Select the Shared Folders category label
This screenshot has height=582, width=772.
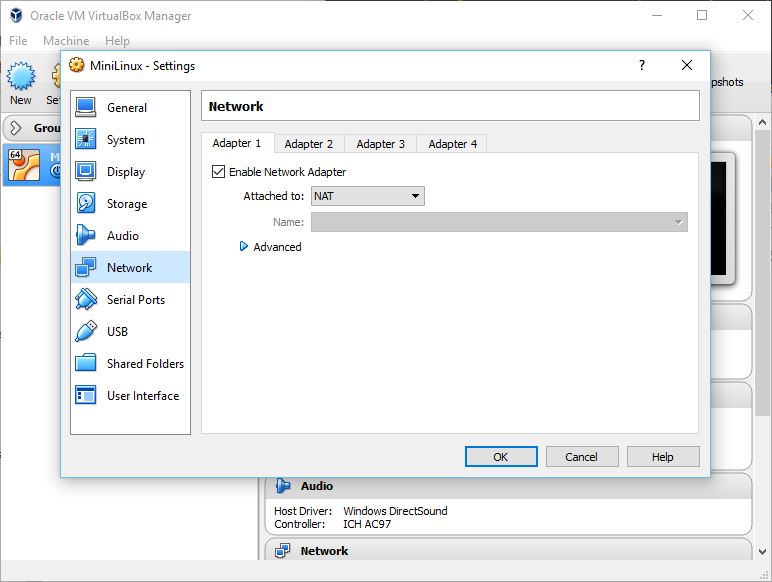145,364
